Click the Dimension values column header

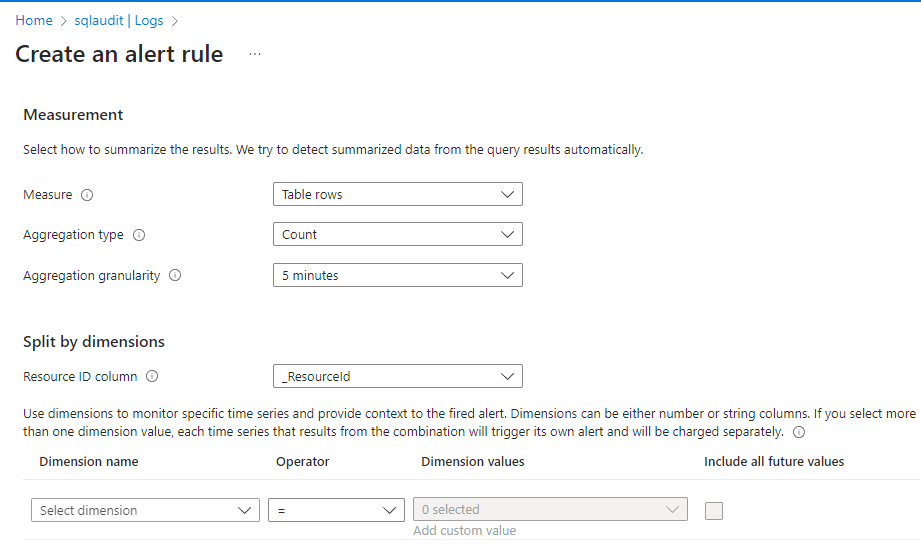pos(473,462)
